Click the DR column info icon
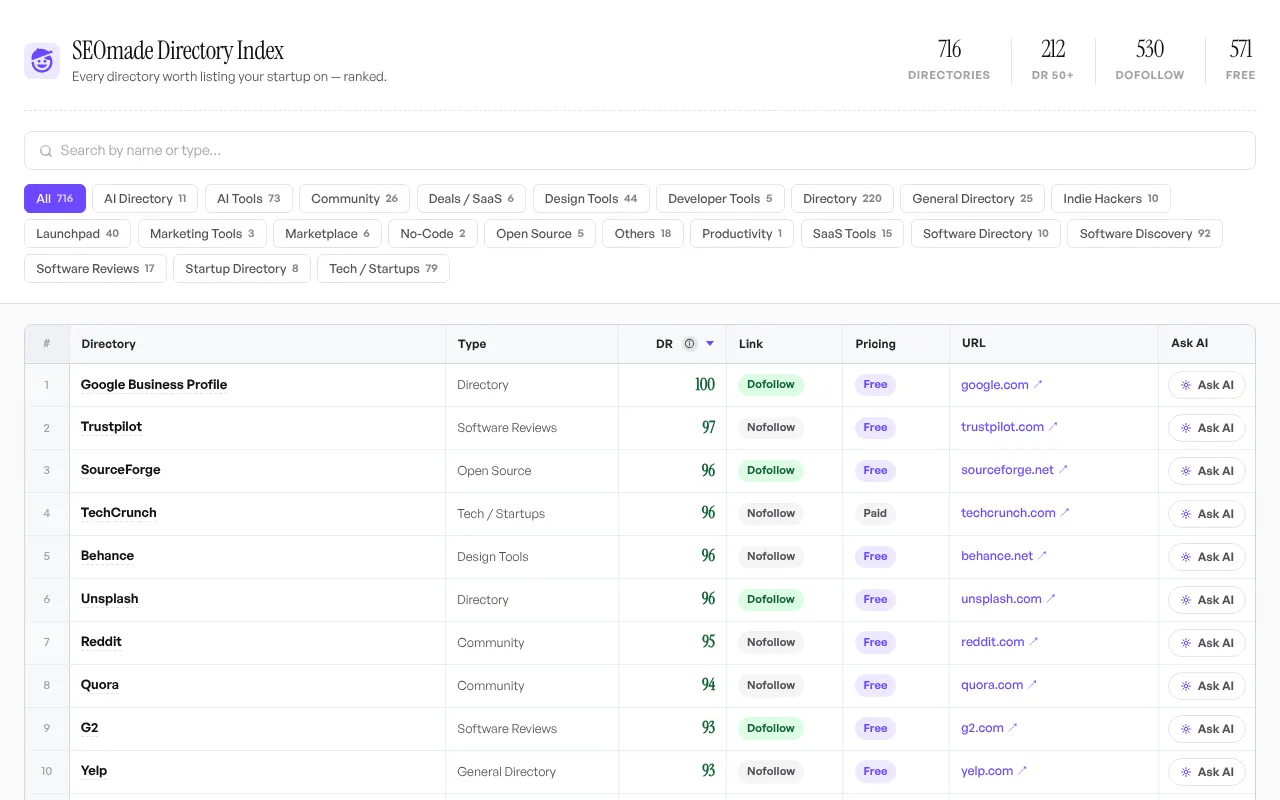1280x800 pixels. [x=689, y=344]
